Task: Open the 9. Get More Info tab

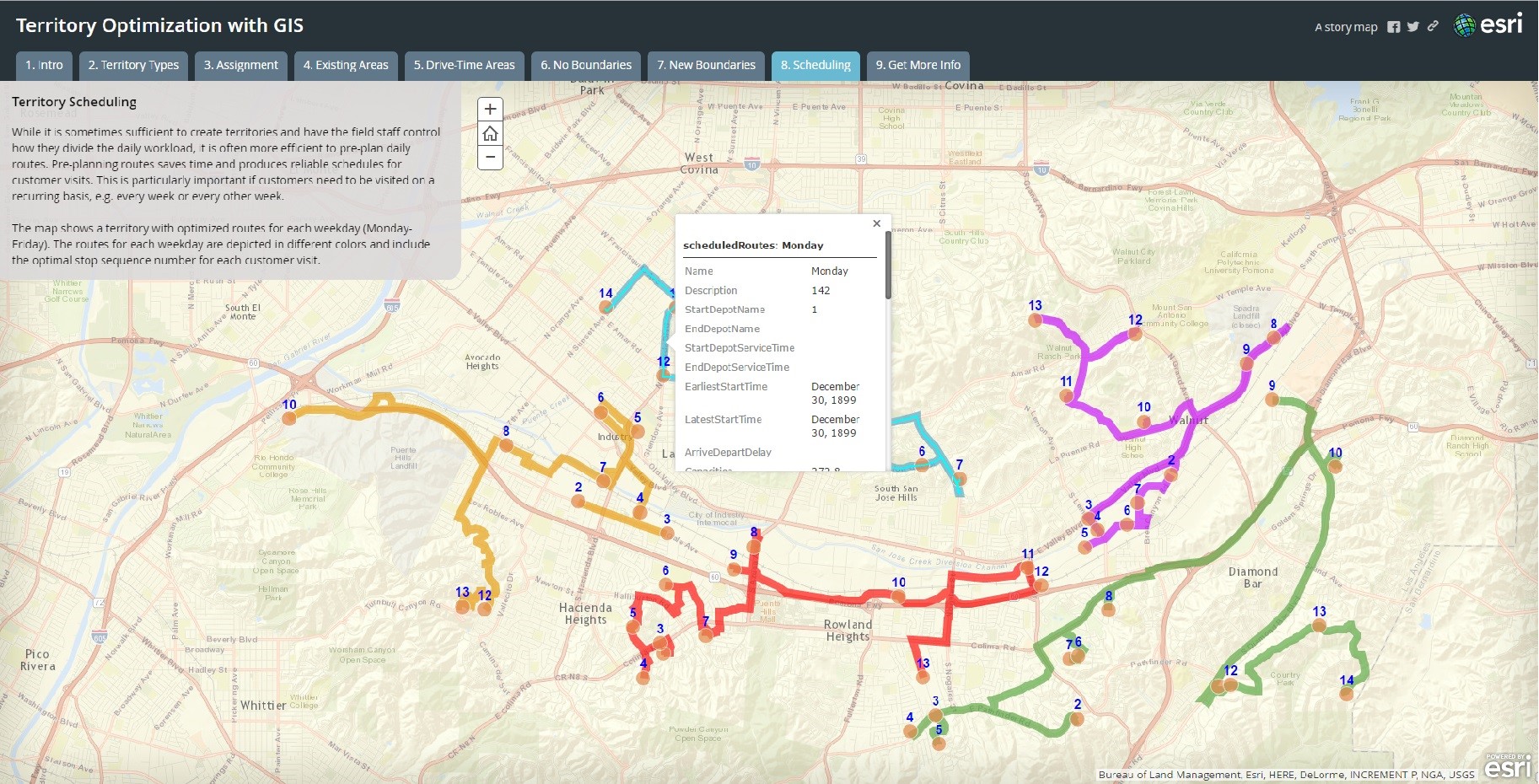Action: pyautogui.click(x=917, y=66)
